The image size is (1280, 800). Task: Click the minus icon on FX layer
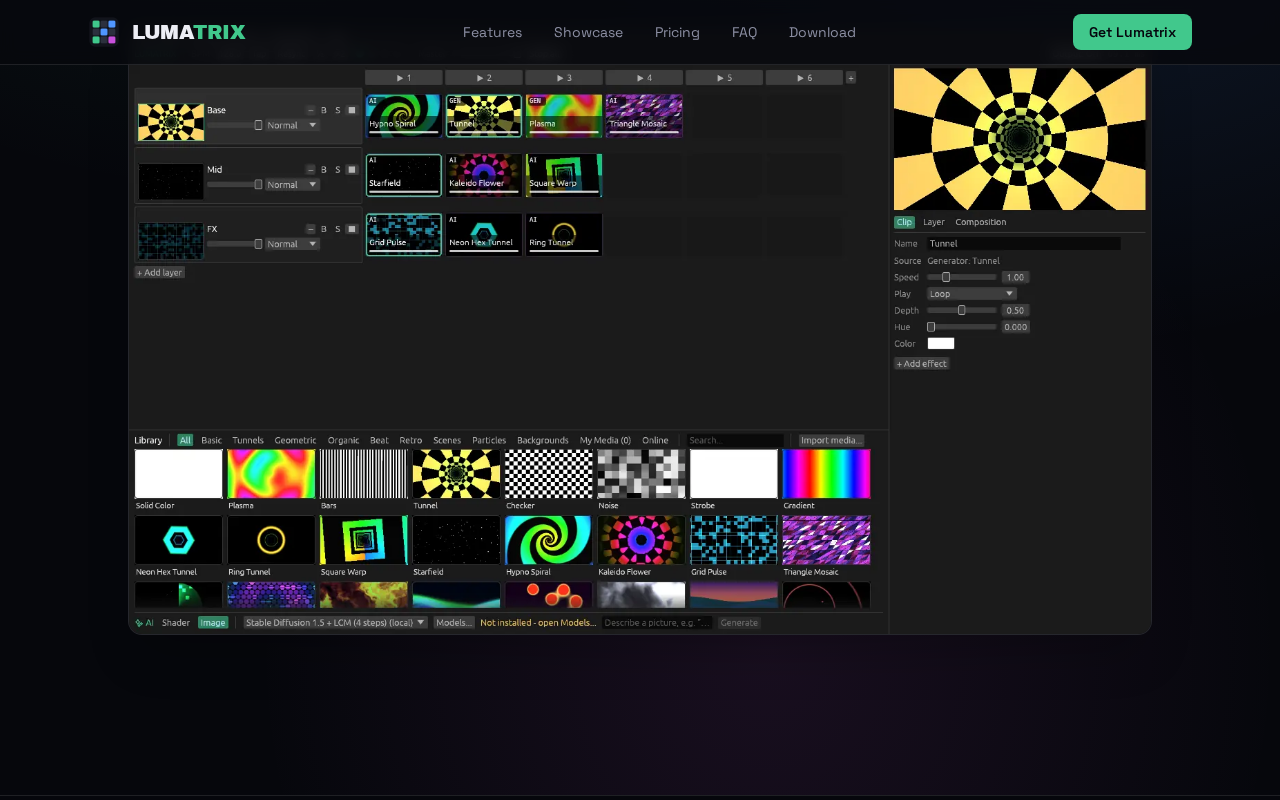311,228
